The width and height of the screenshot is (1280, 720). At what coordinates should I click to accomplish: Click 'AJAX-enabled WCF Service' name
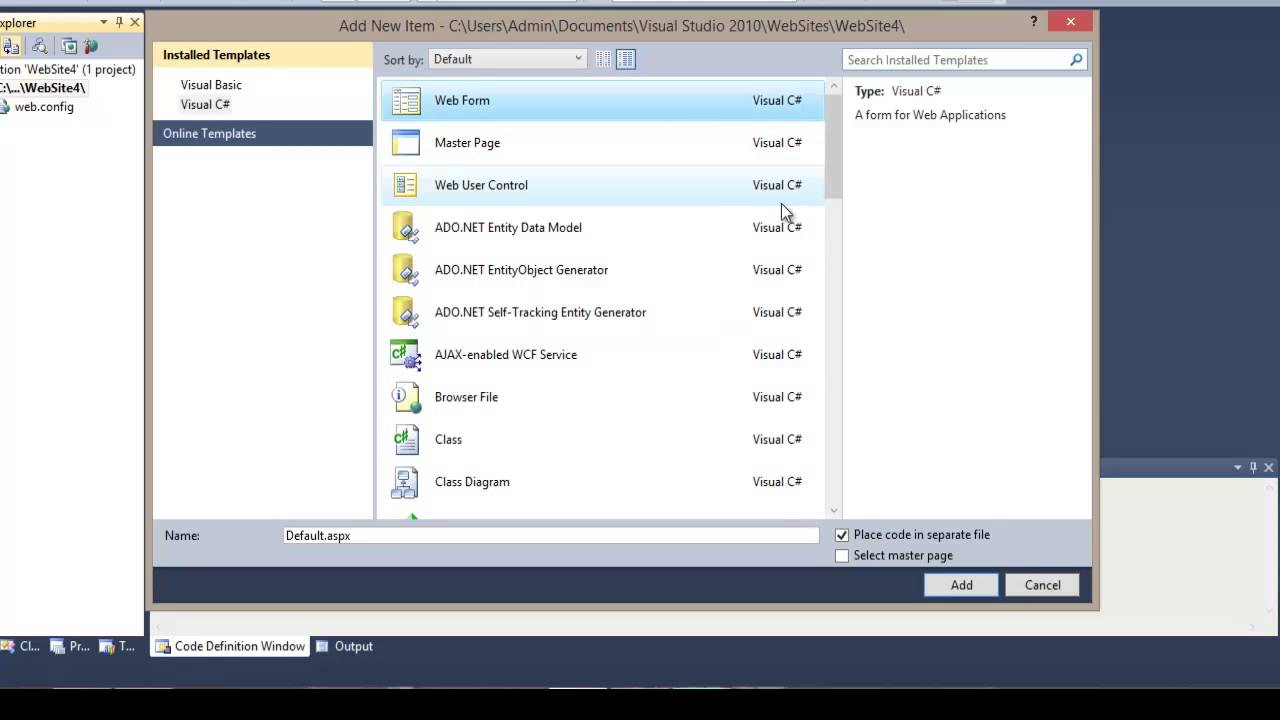[506, 355]
